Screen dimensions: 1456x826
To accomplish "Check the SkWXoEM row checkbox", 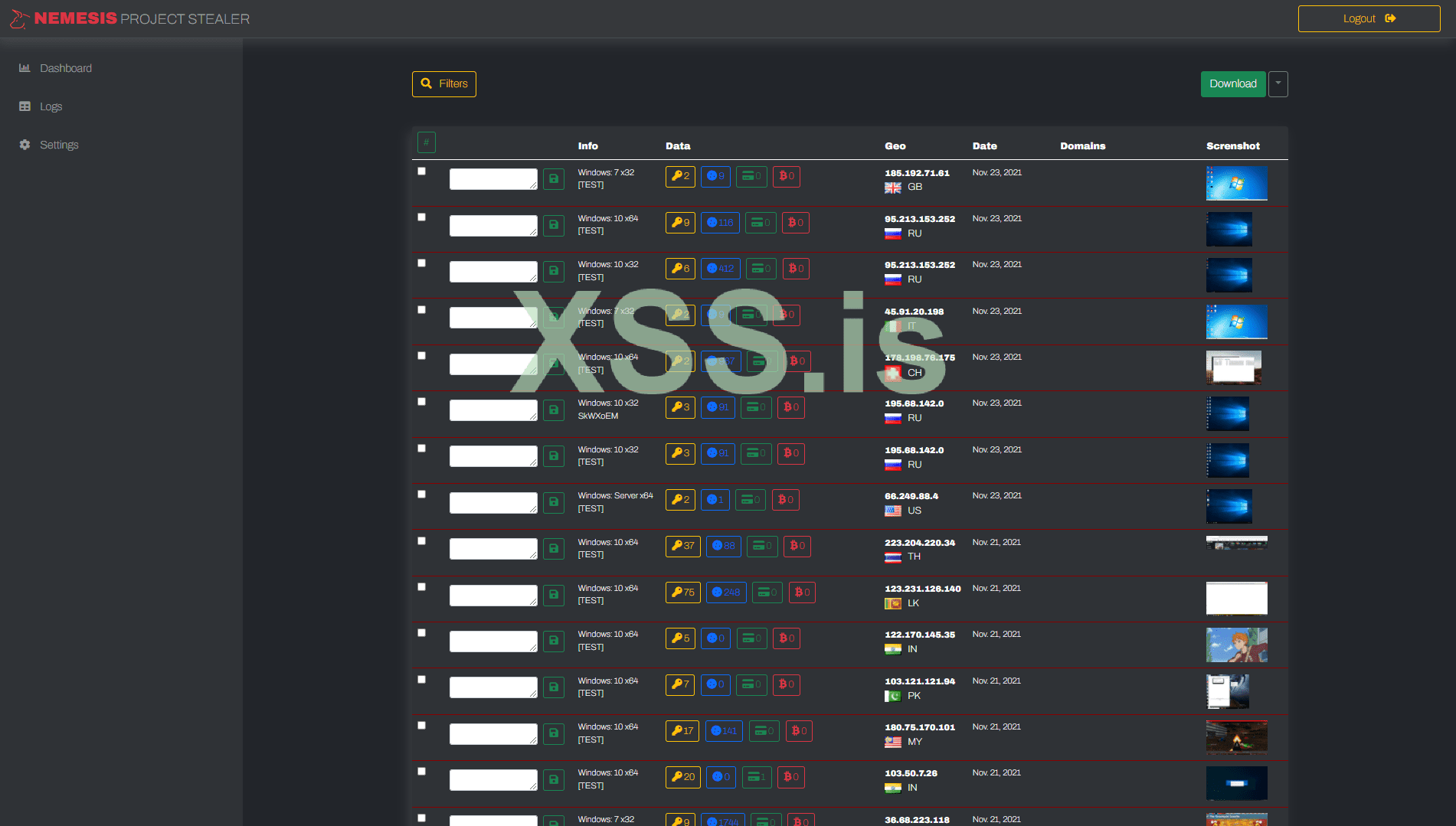I will click(421, 401).
